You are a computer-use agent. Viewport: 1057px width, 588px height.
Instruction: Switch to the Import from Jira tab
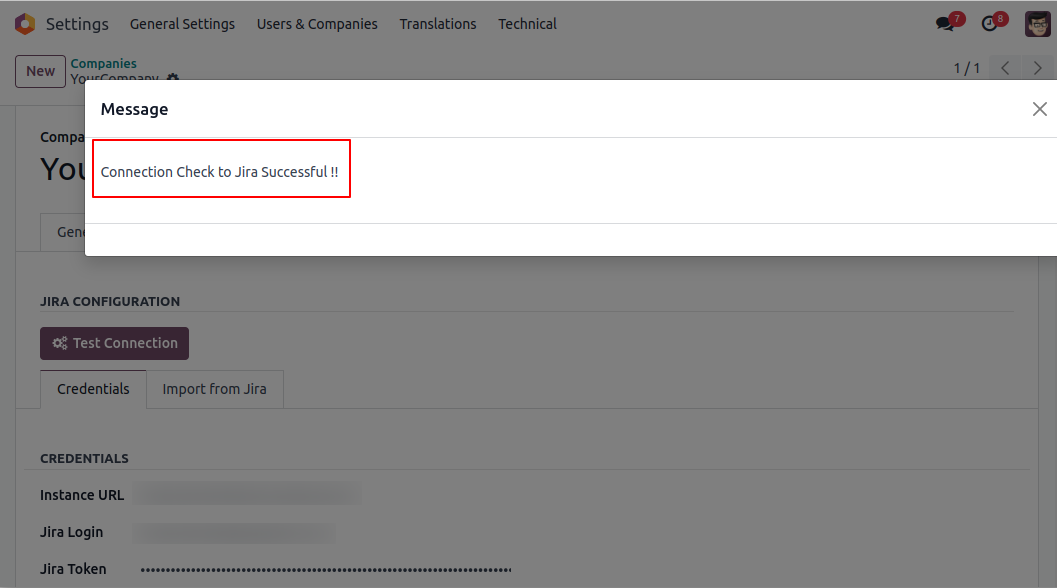pyautogui.click(x=214, y=389)
